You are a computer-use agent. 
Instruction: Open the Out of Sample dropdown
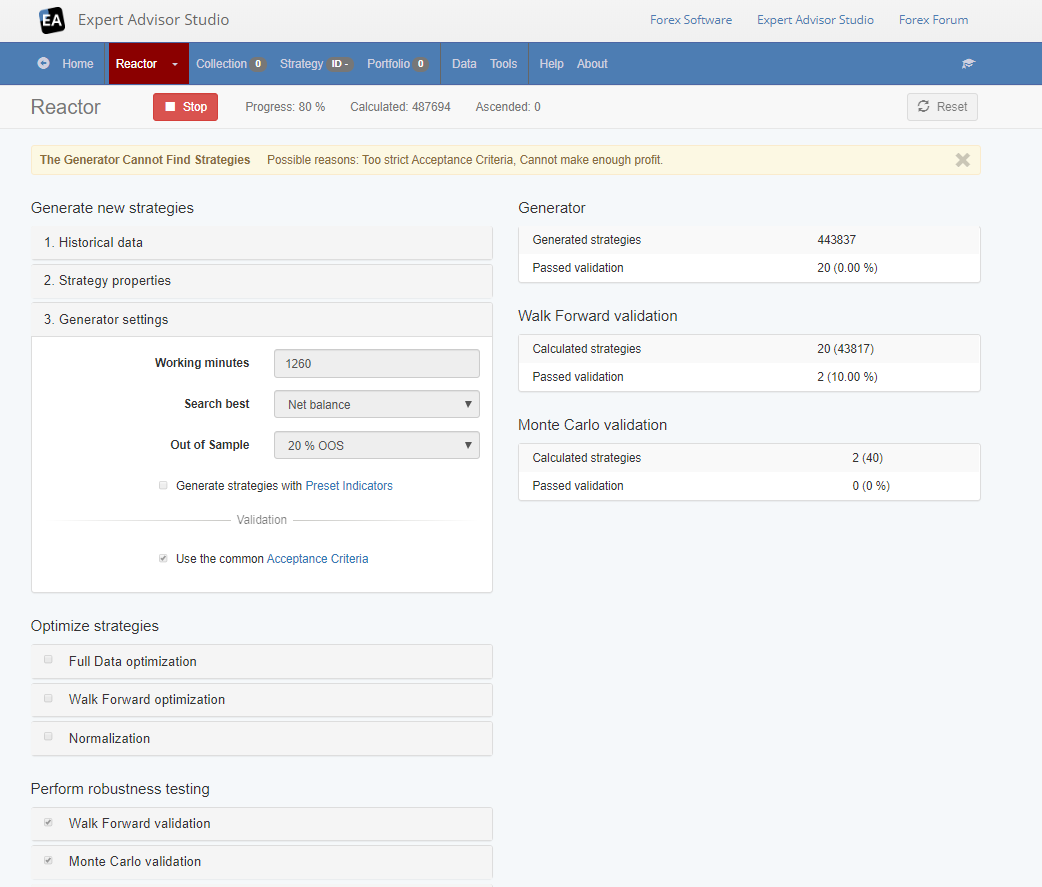(377, 445)
